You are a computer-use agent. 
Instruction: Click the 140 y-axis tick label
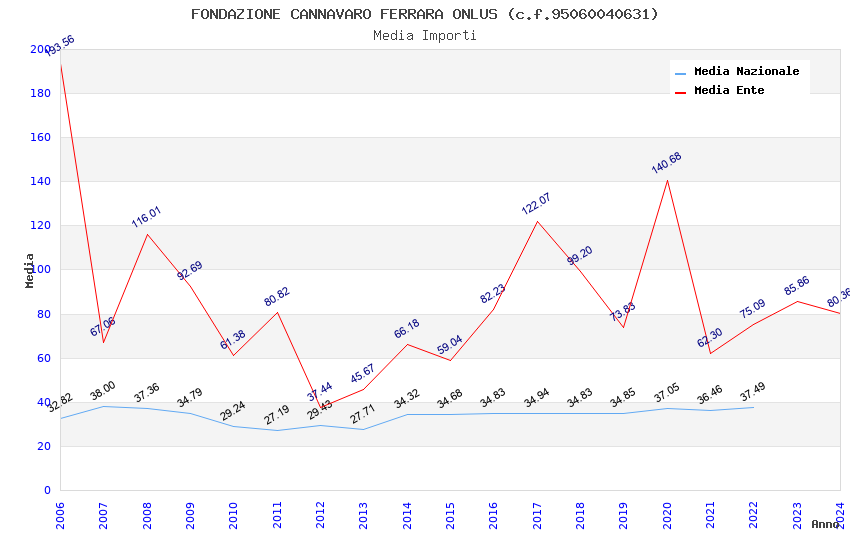click(41, 181)
